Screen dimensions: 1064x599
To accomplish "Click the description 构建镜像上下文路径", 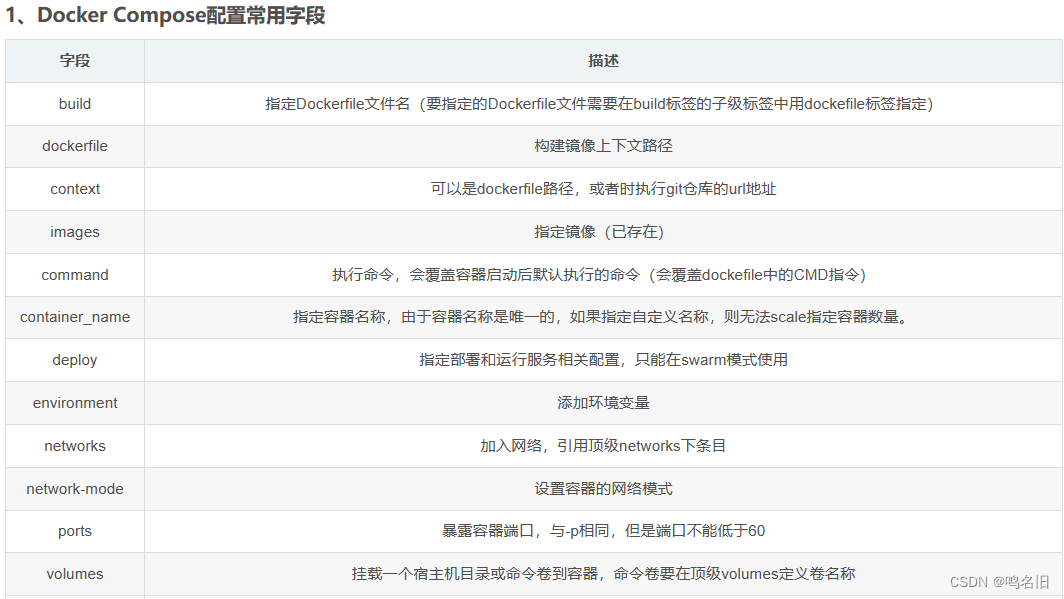I will (603, 146).
